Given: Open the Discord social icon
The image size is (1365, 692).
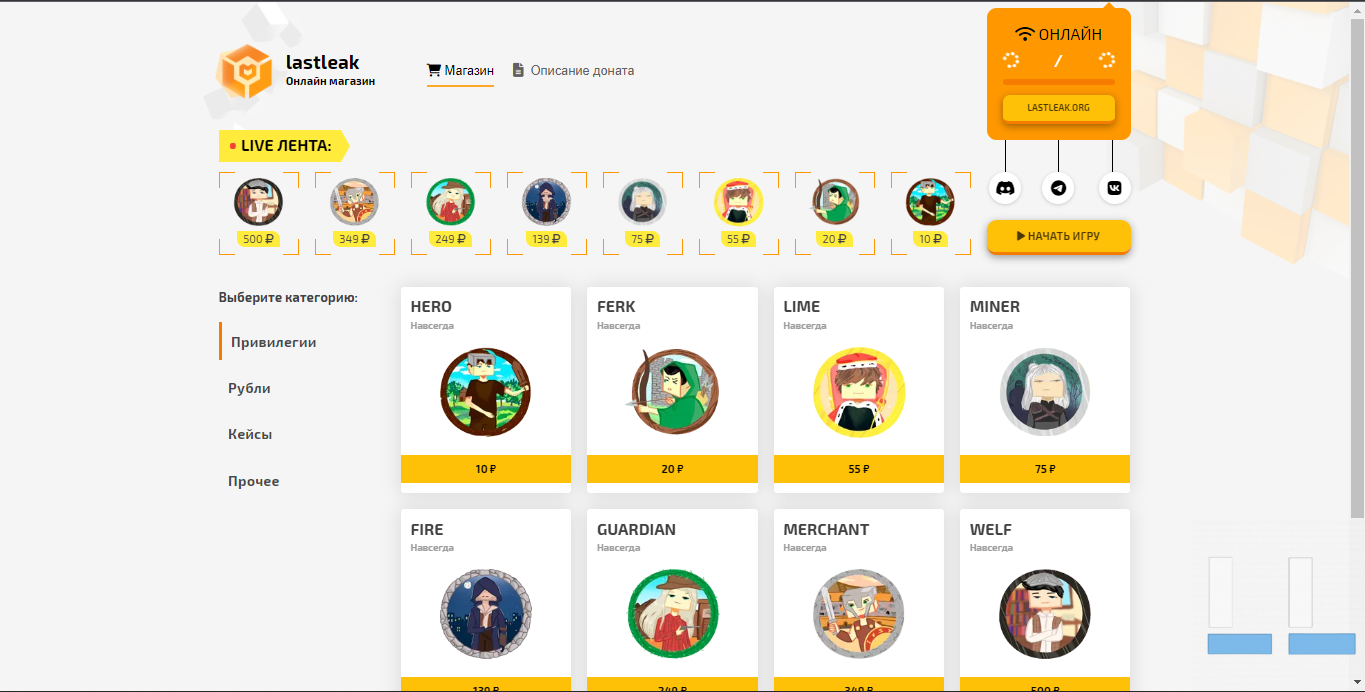Looking at the screenshot, I should (x=1005, y=188).
